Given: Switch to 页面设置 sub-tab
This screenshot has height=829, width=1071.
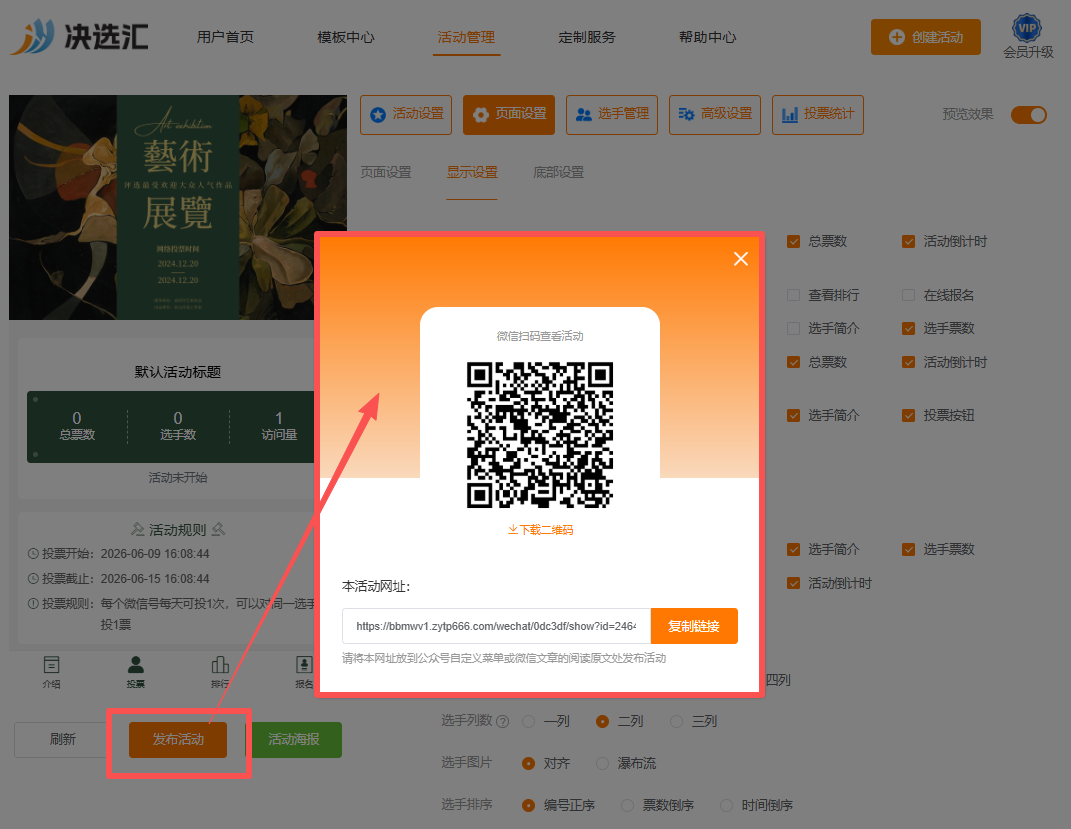Looking at the screenshot, I should click(386, 173).
